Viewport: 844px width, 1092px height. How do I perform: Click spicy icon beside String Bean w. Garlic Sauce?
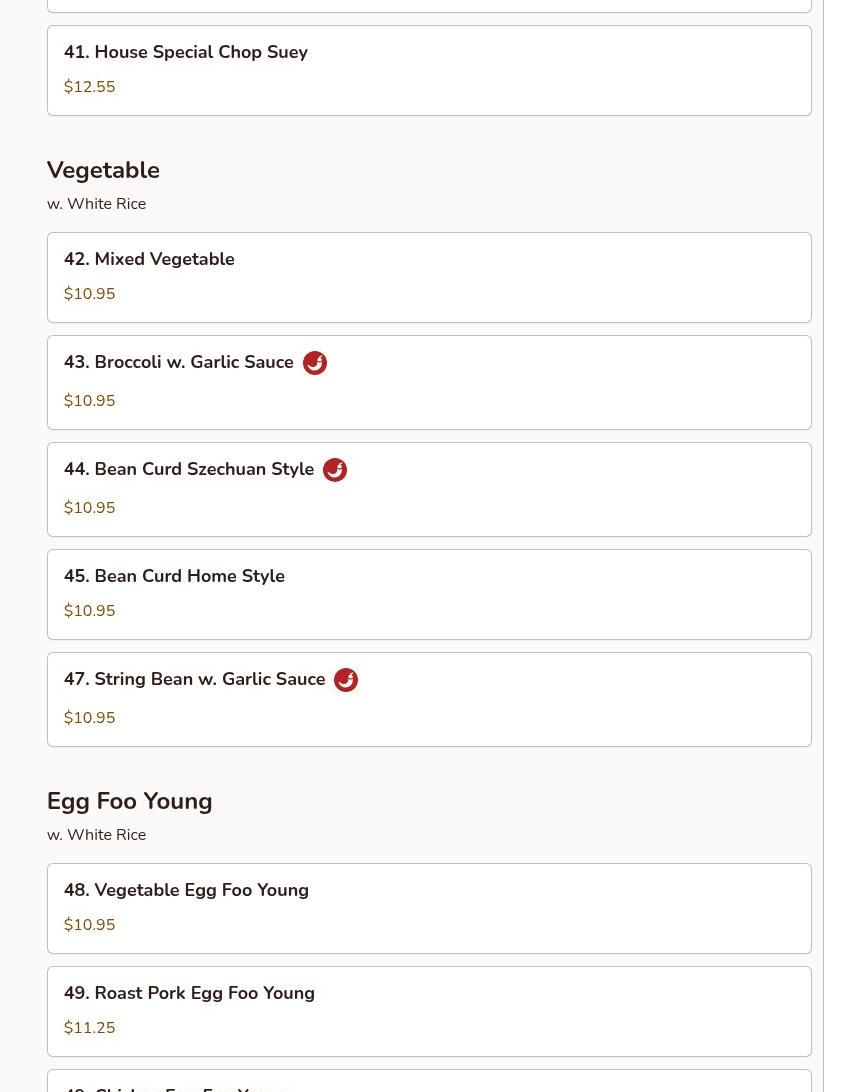(x=346, y=680)
